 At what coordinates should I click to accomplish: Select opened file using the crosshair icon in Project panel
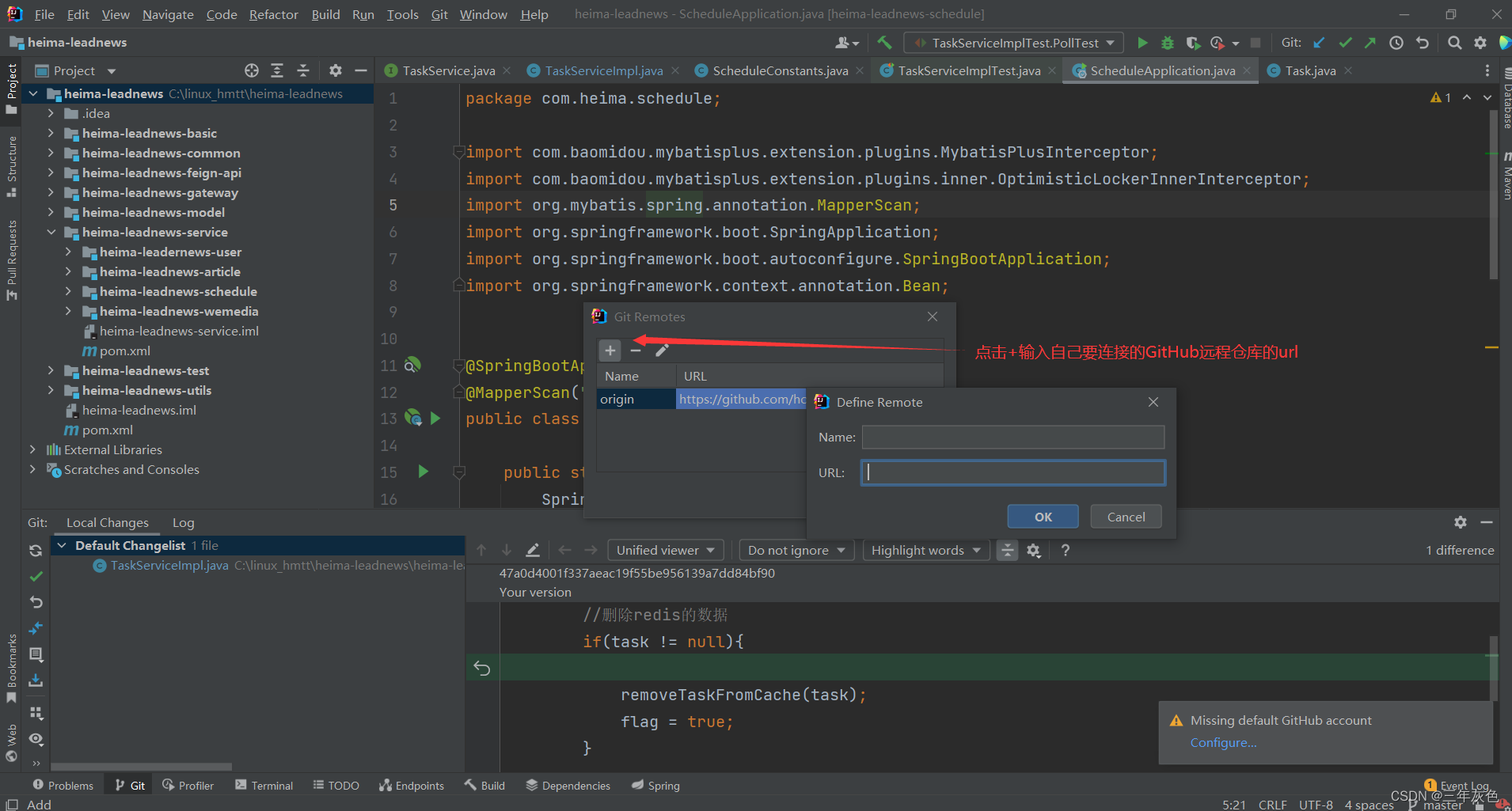coord(251,70)
